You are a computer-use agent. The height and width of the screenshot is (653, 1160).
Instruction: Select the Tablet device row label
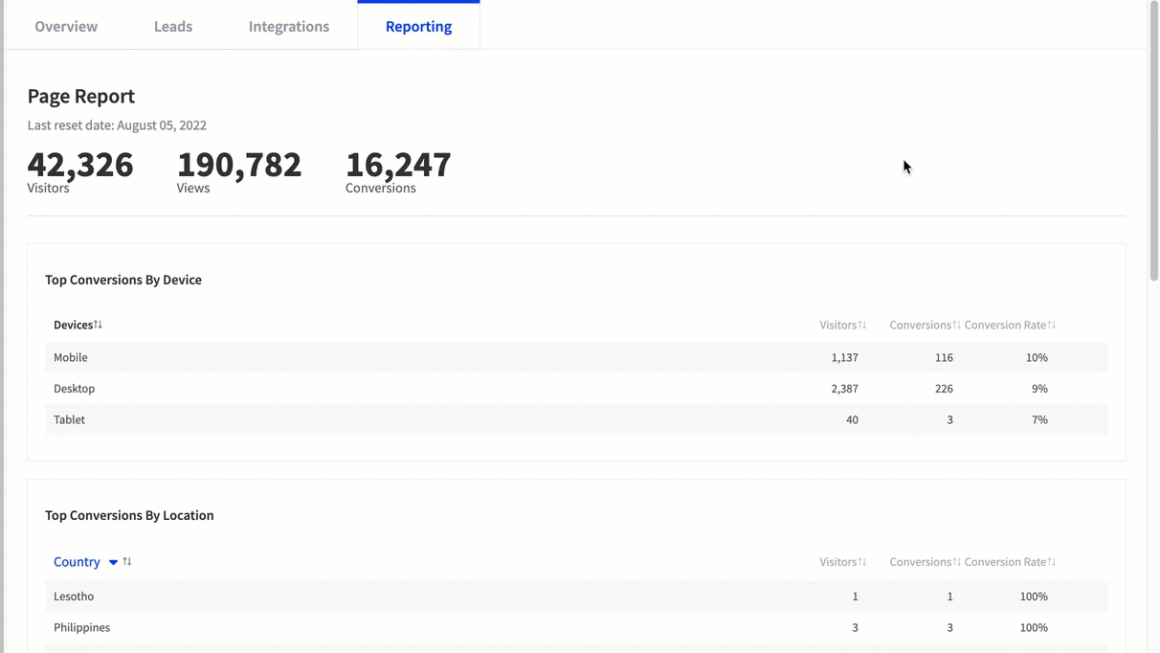tap(69, 419)
